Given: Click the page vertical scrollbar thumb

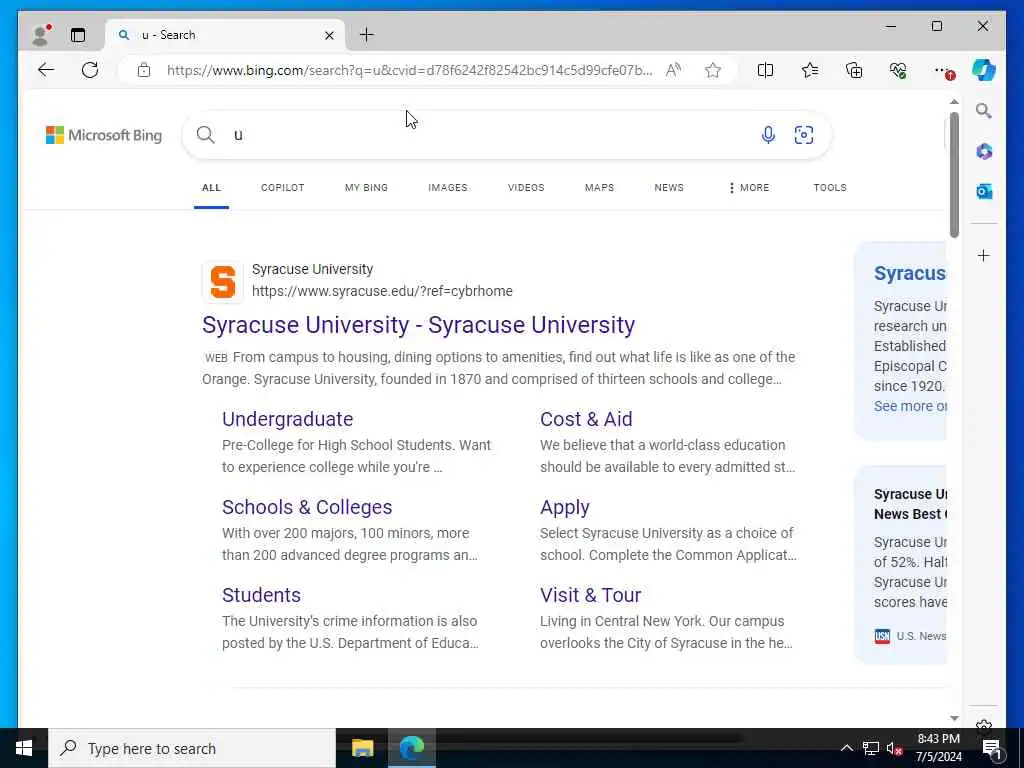Looking at the screenshot, I should tap(954, 175).
